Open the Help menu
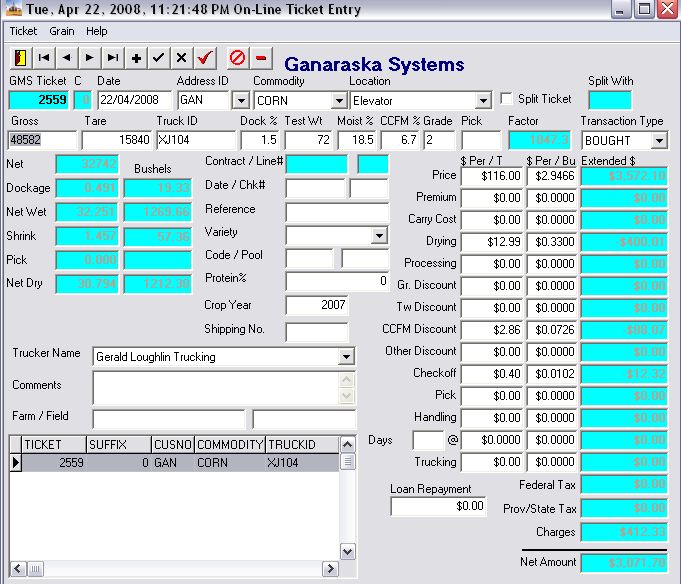The image size is (681, 584). [x=96, y=31]
